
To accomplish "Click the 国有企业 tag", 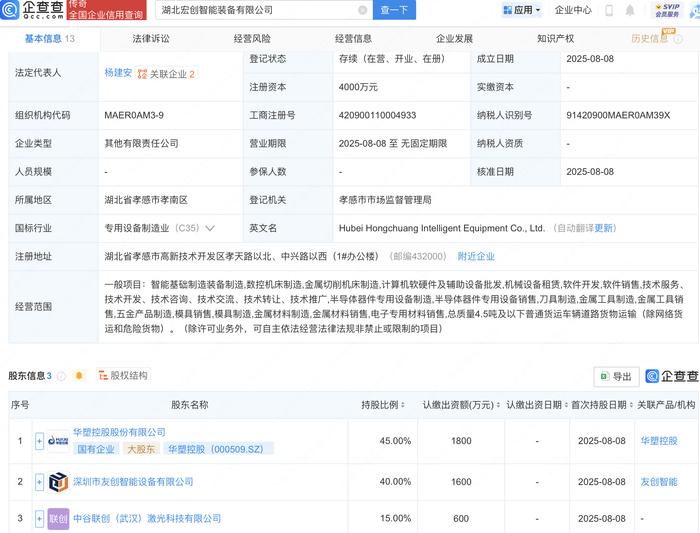I will tap(96, 449).
